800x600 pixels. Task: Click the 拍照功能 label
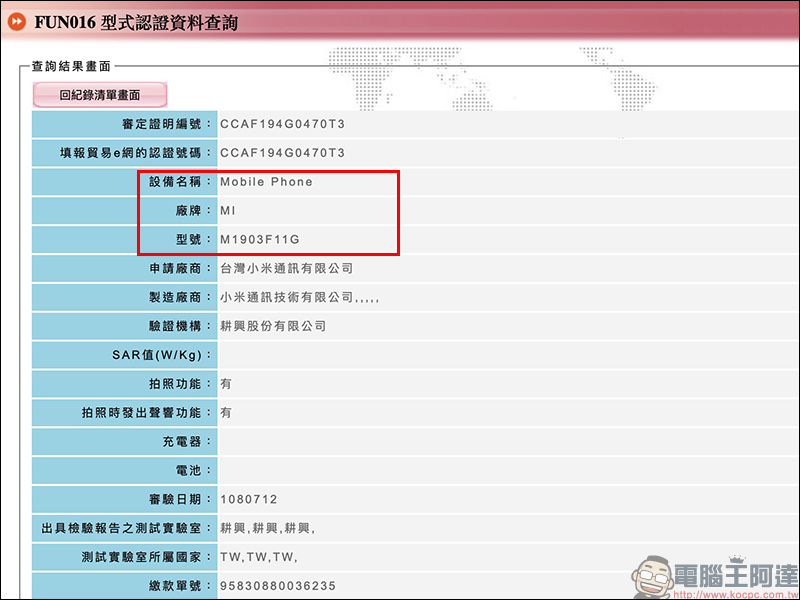click(180, 384)
